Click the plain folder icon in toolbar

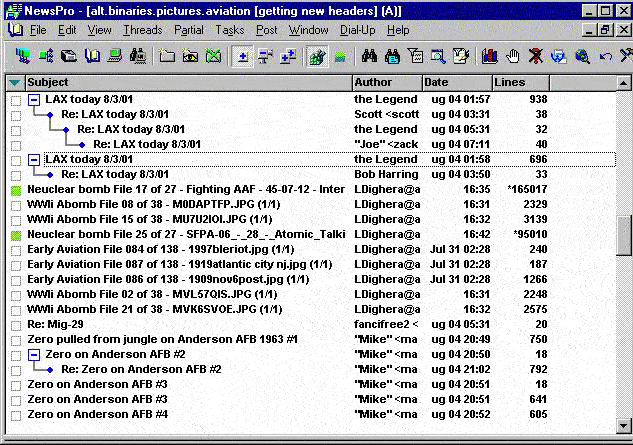click(x=167, y=56)
